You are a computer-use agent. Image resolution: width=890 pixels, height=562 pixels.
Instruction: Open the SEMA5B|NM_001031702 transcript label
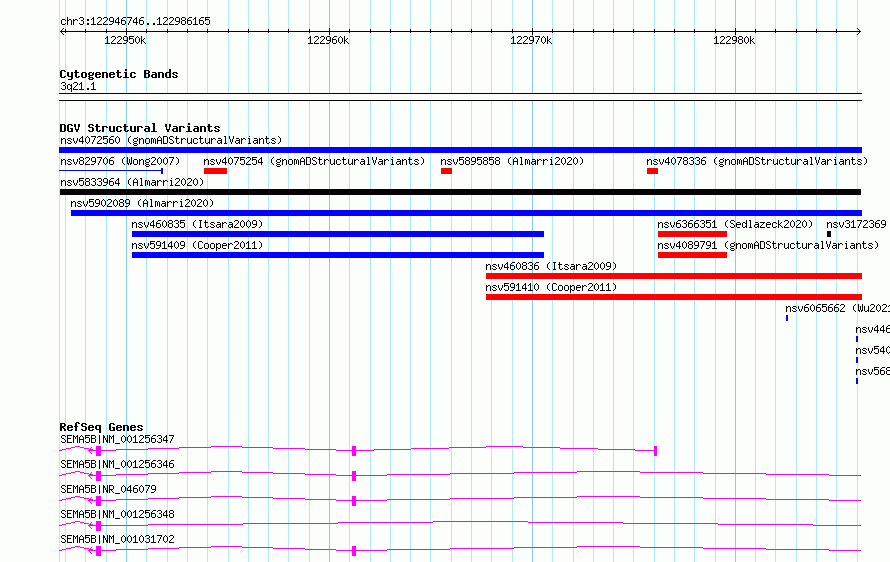pos(117,539)
